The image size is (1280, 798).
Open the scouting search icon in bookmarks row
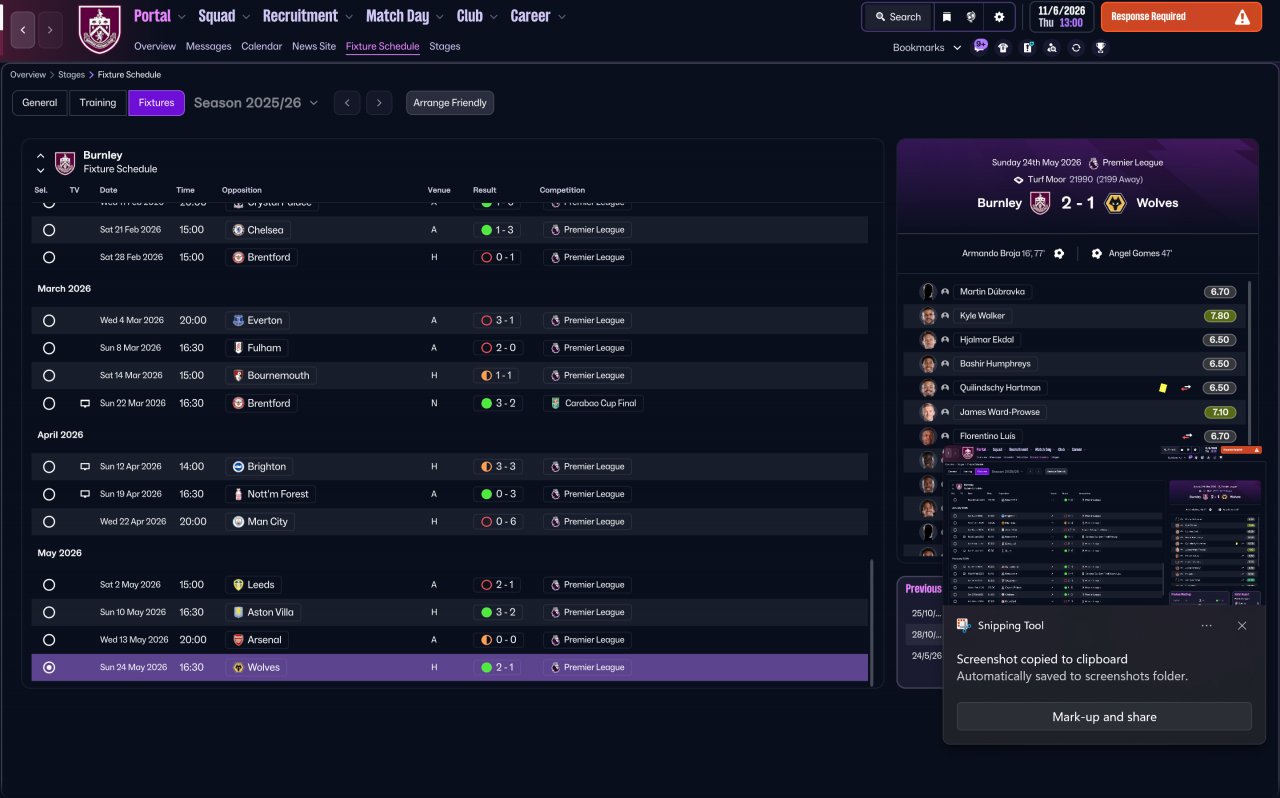1052,47
